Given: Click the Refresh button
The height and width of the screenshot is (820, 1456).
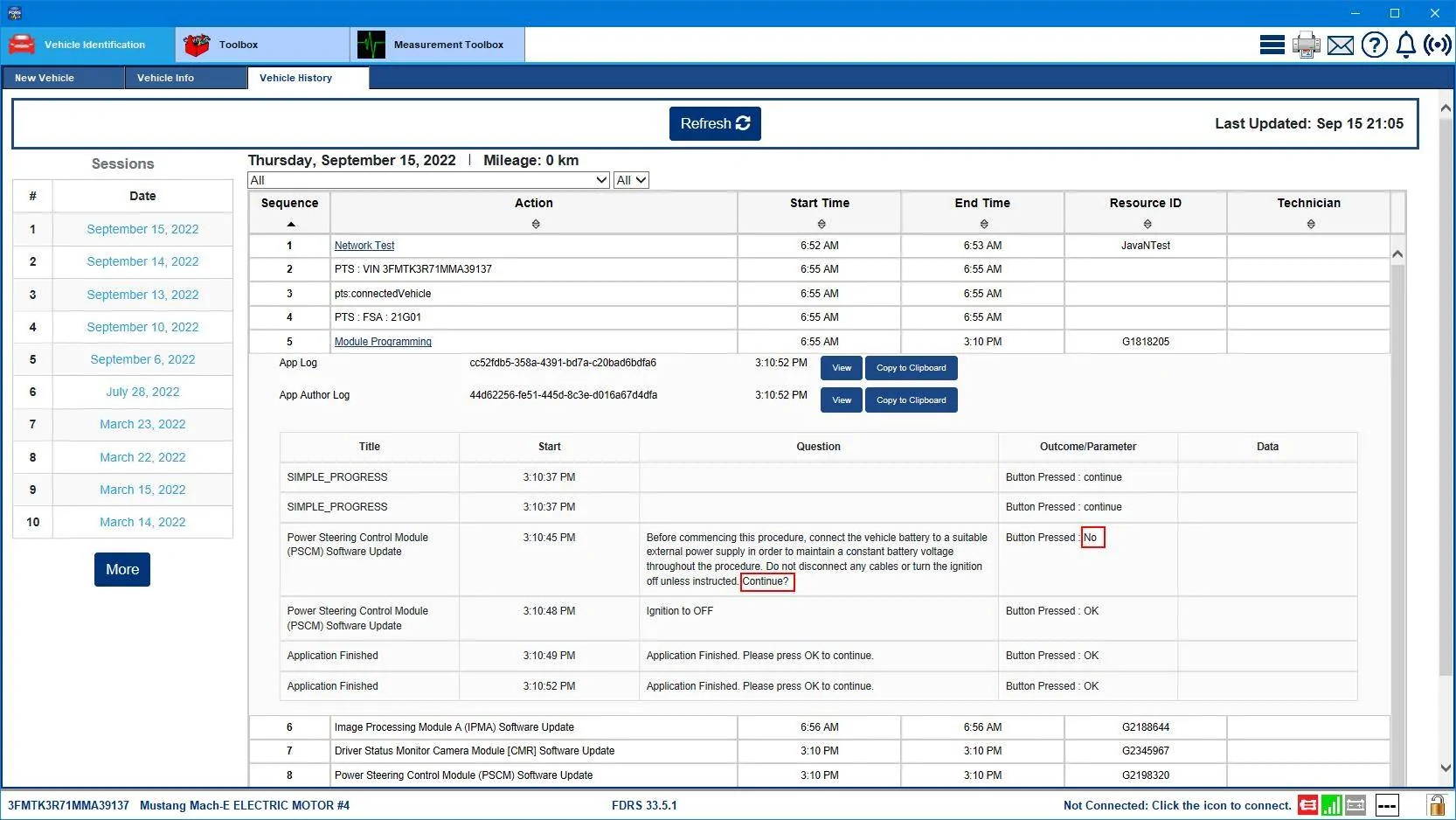Looking at the screenshot, I should point(715,123).
